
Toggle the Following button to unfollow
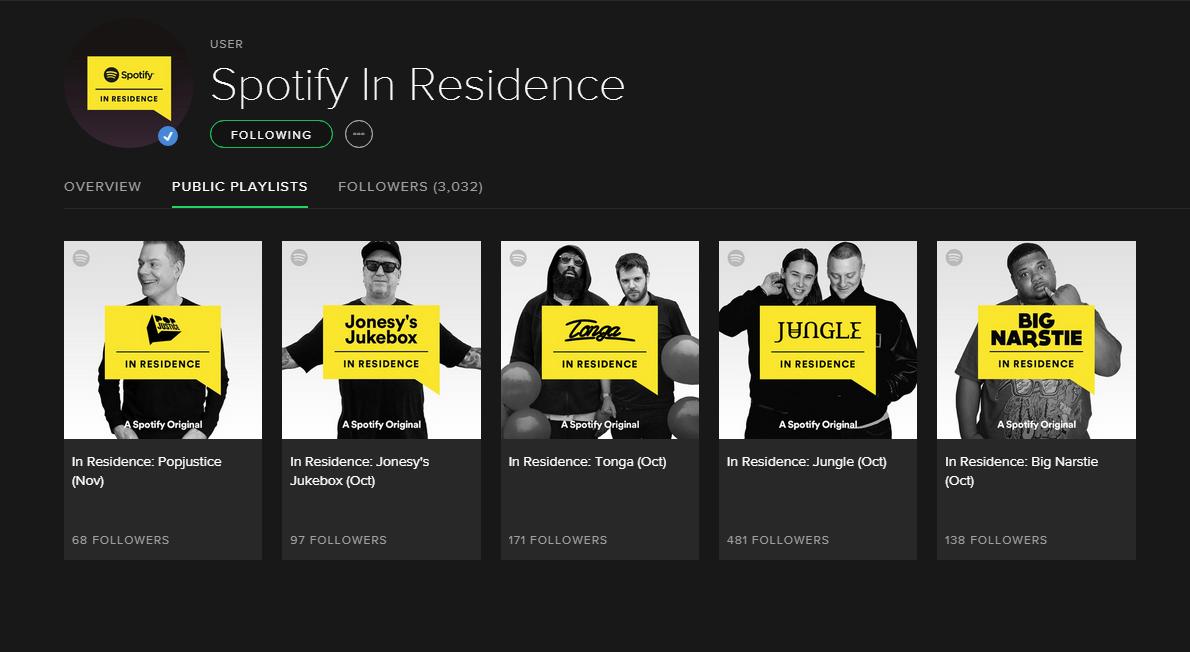tap(272, 134)
